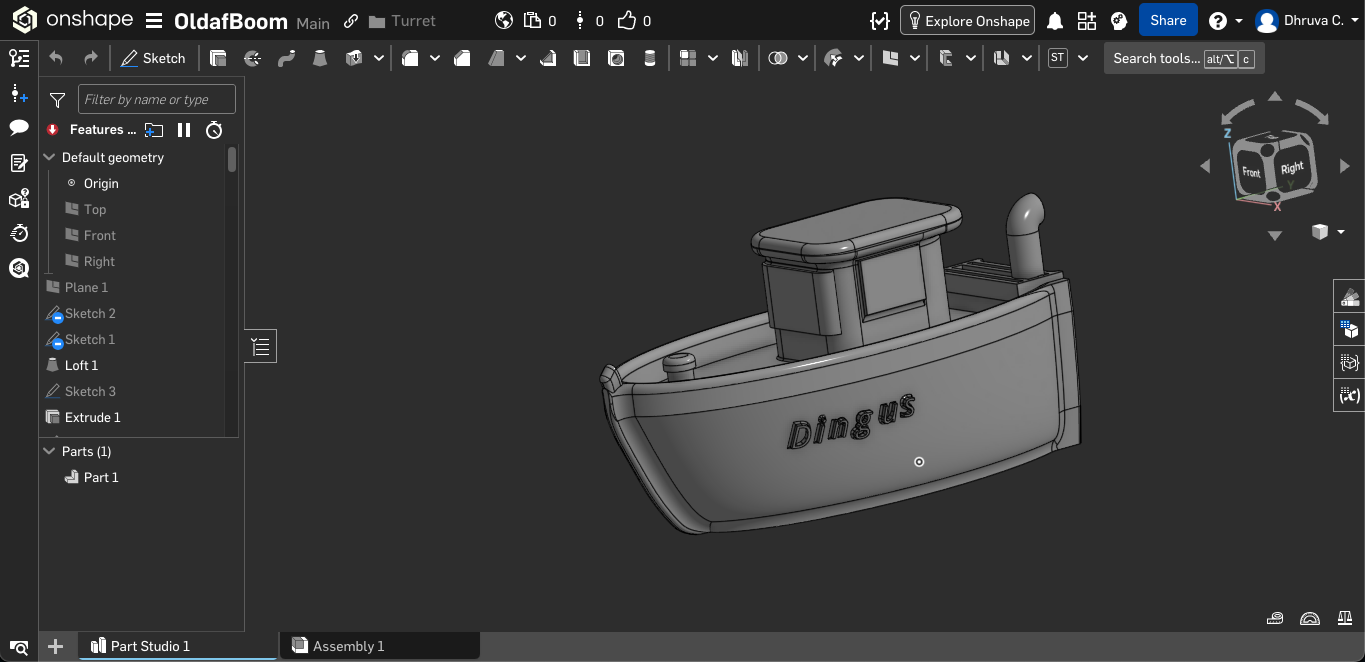
Task: Click the Onshape logo
Action: (74, 20)
